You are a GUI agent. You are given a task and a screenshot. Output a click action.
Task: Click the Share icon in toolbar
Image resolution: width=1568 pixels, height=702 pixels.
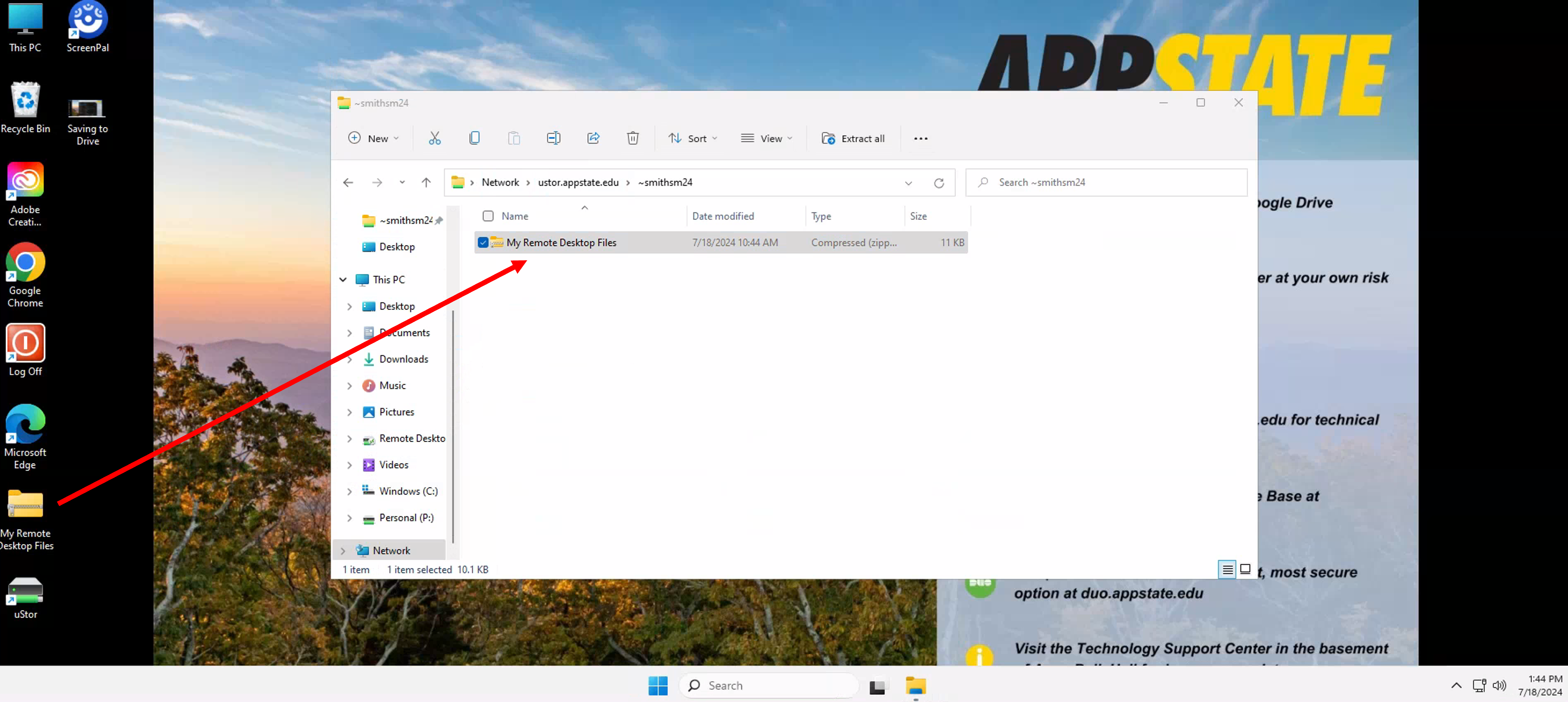pos(593,138)
